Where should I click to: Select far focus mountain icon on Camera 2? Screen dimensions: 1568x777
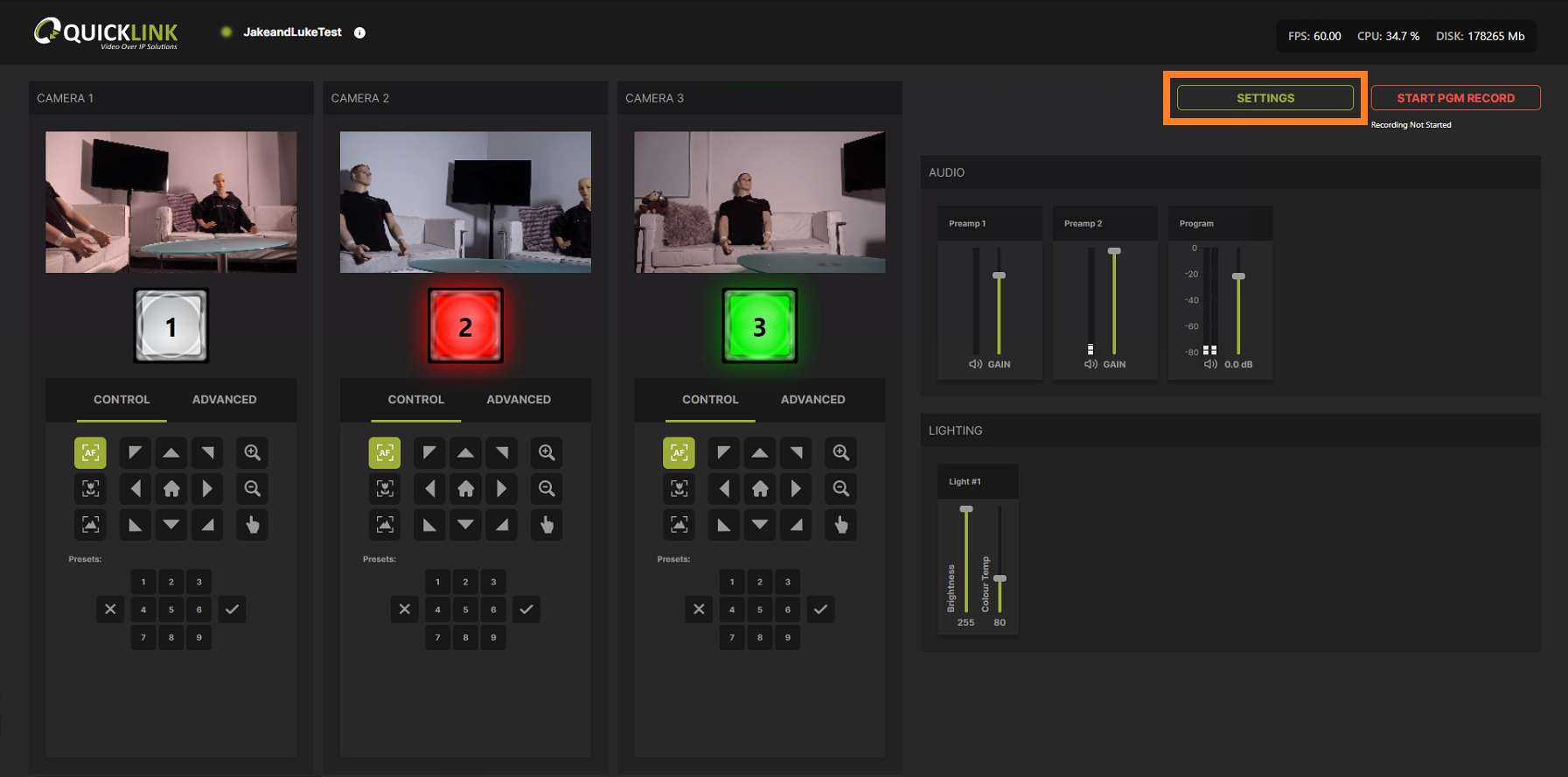(385, 525)
